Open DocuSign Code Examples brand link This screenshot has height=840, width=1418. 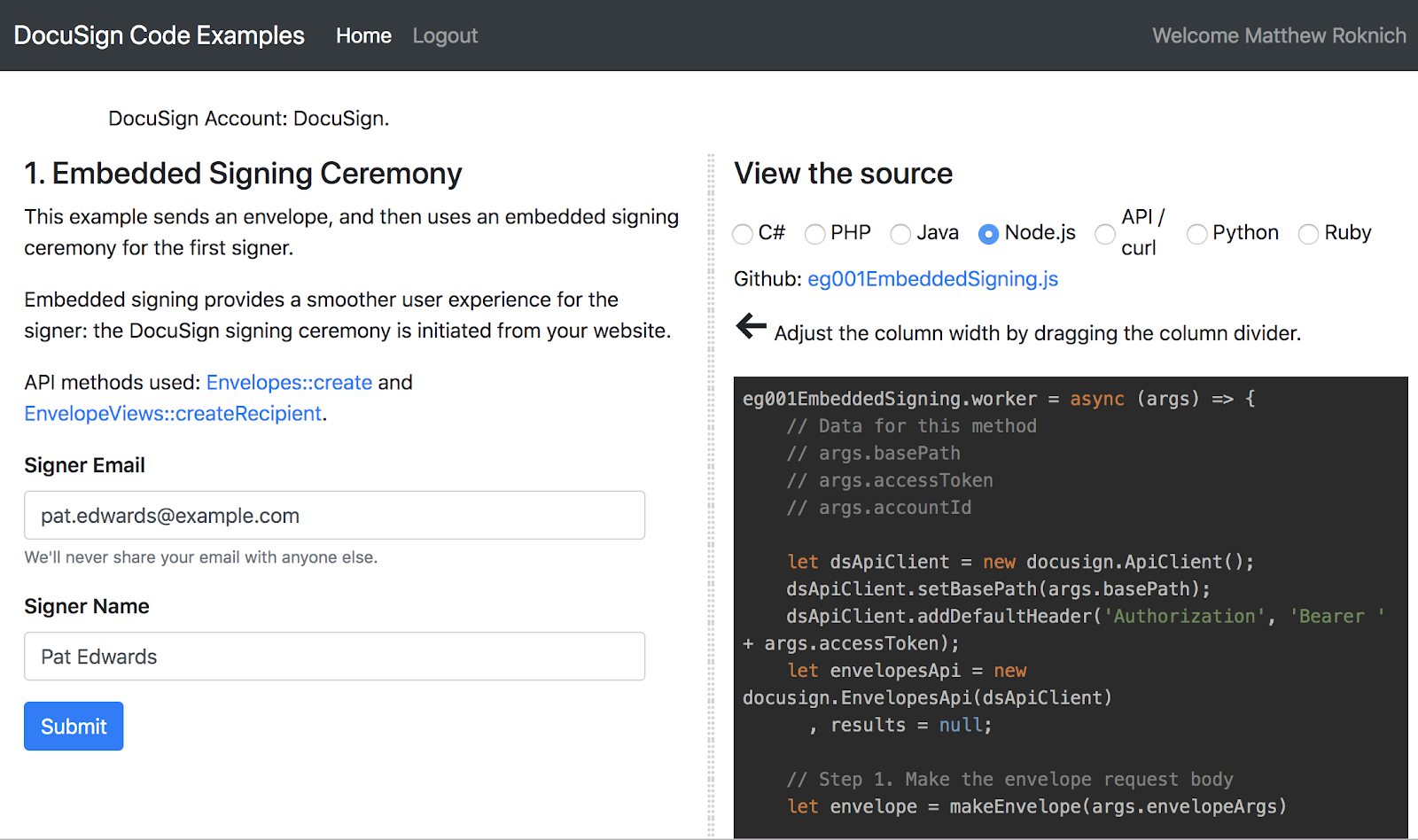160,35
